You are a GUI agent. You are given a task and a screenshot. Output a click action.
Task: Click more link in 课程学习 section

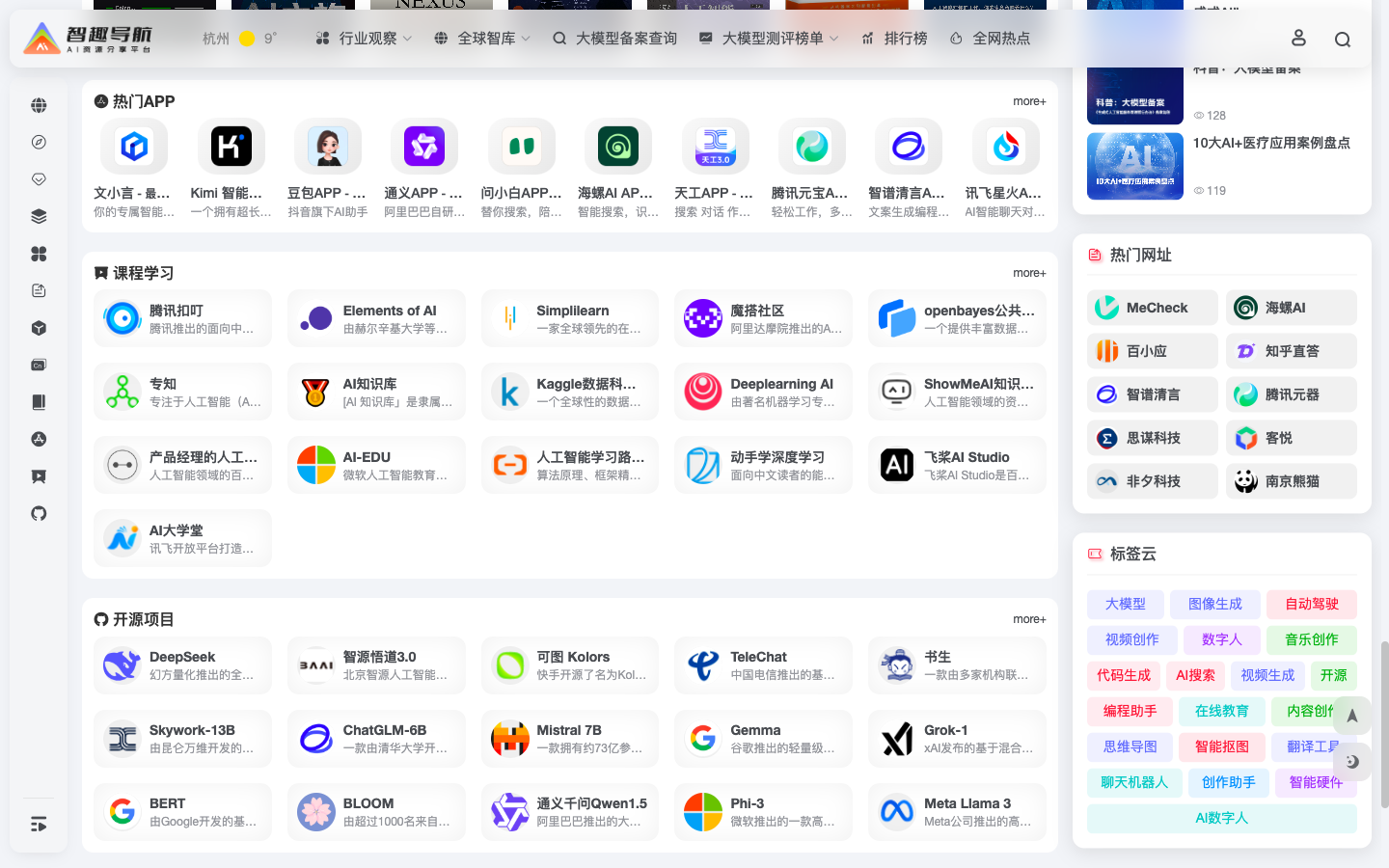coord(1029,273)
